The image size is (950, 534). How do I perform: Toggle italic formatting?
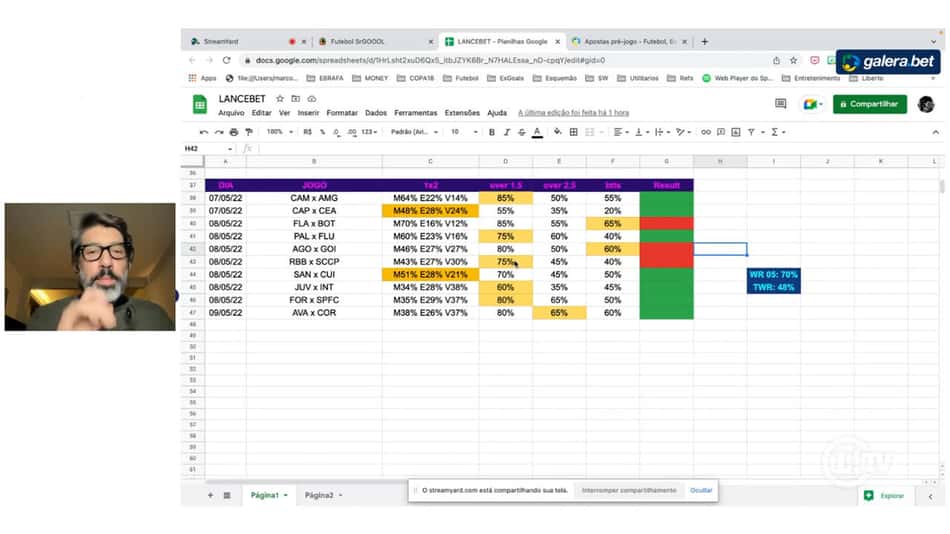click(507, 132)
